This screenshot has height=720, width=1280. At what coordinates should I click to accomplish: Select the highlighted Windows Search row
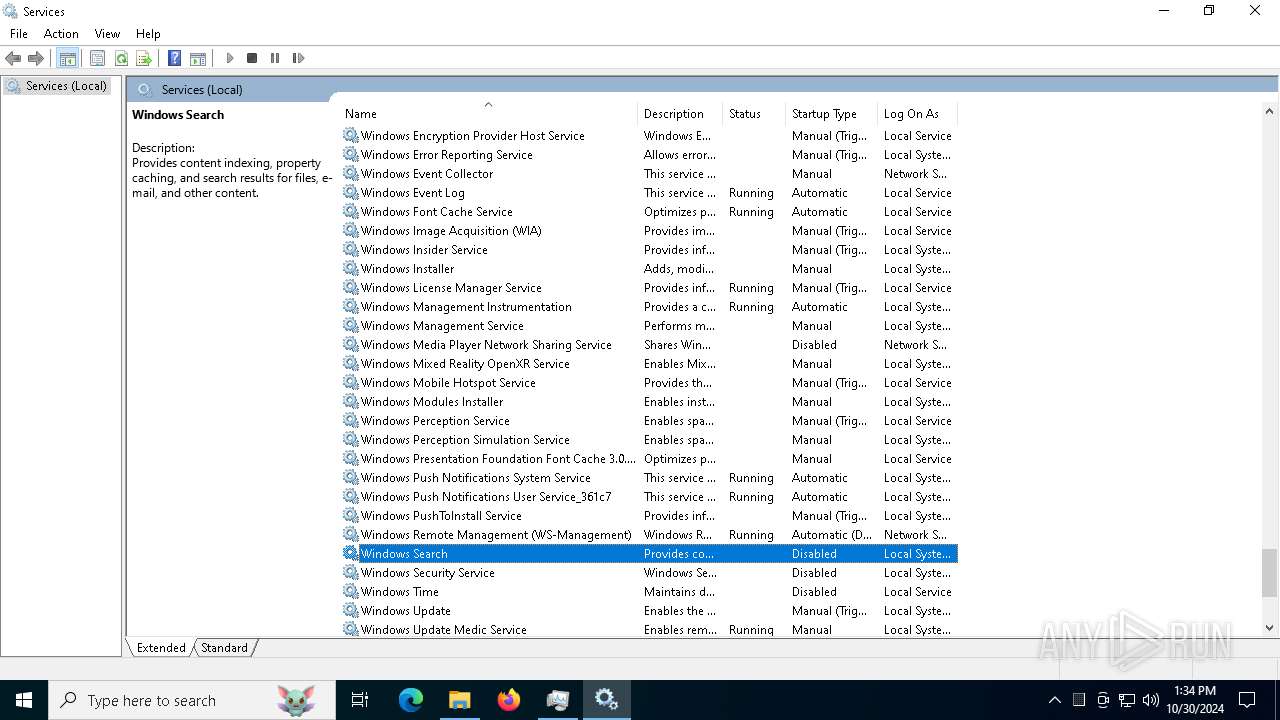coord(649,554)
